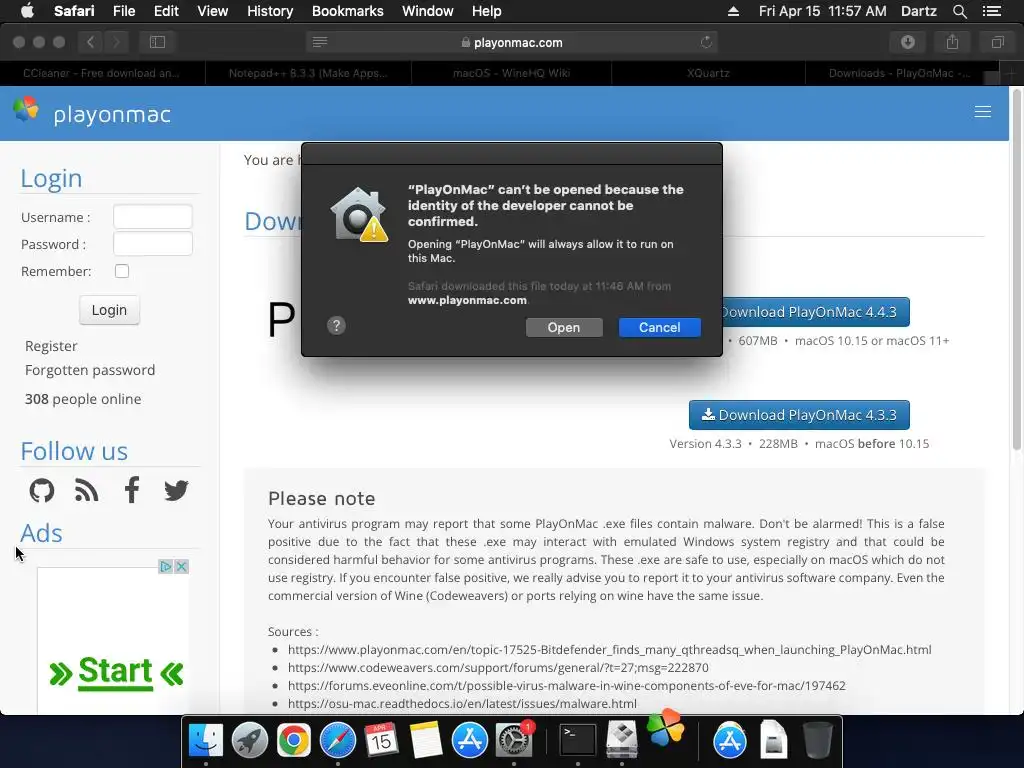
Task: Open the Bookmarks menu
Action: tap(347, 11)
